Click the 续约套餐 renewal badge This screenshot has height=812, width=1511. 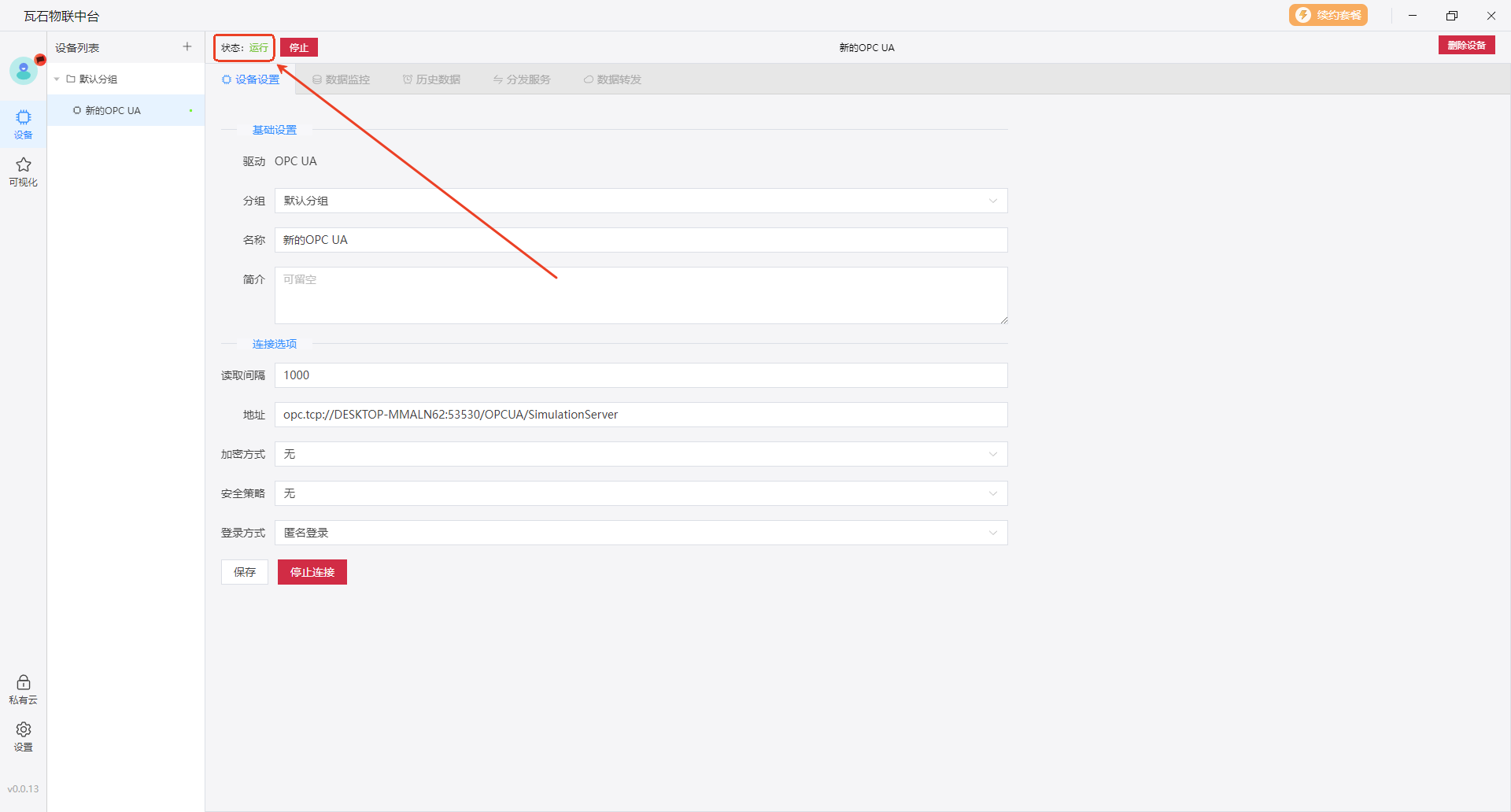coord(1328,15)
